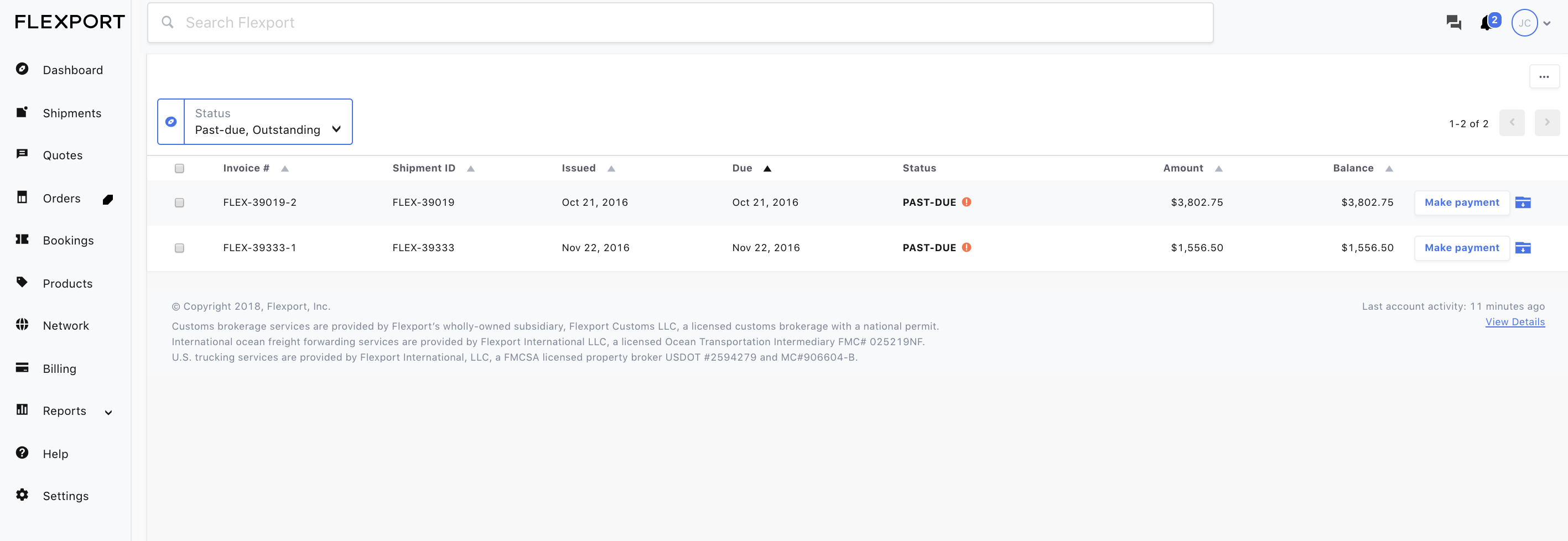Screen dimensions: 1568x541
Task: Open invoice FLEX-39019-2
Action: [x=259, y=202]
